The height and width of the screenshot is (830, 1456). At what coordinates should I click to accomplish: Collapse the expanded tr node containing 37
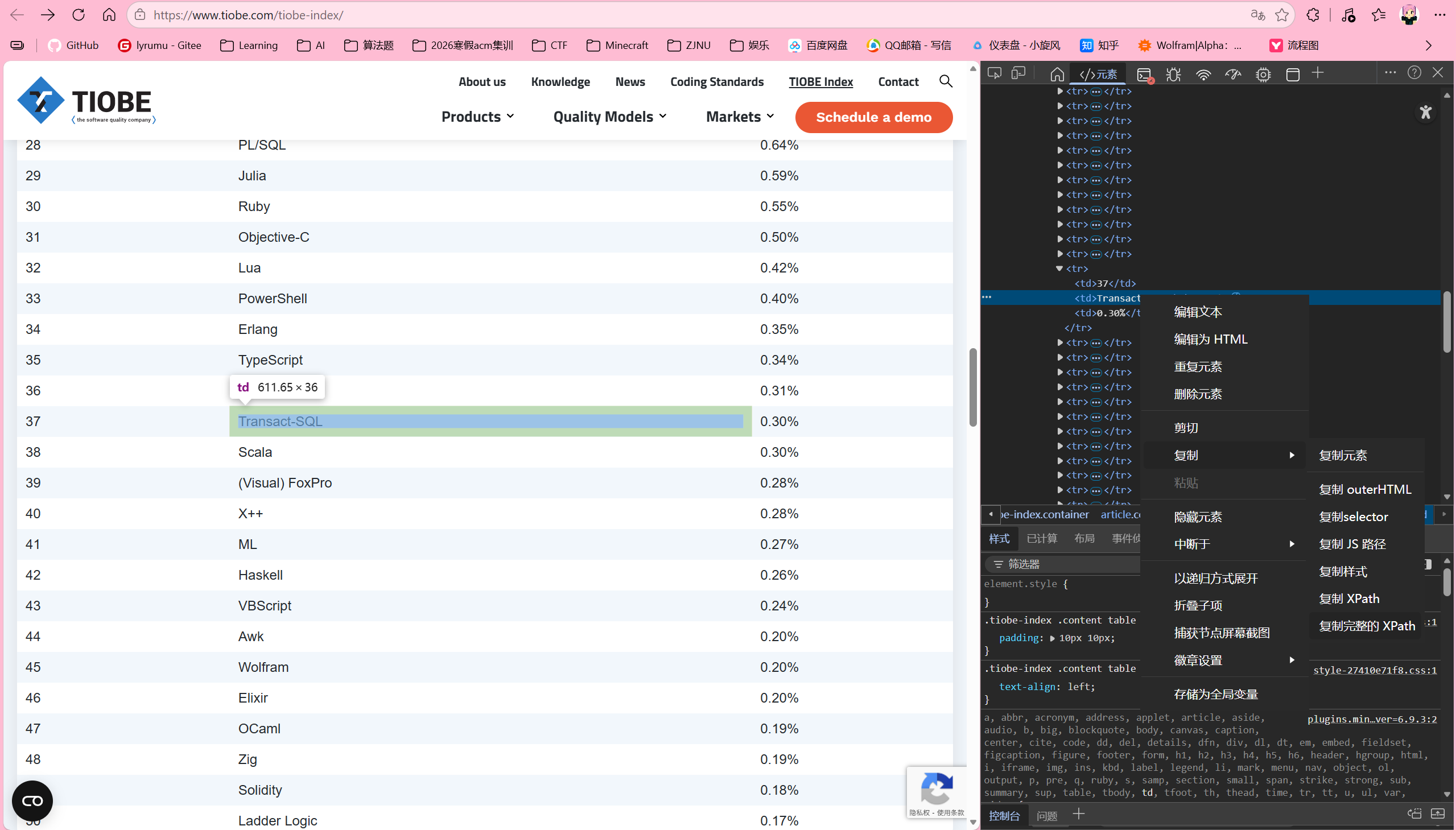1059,269
